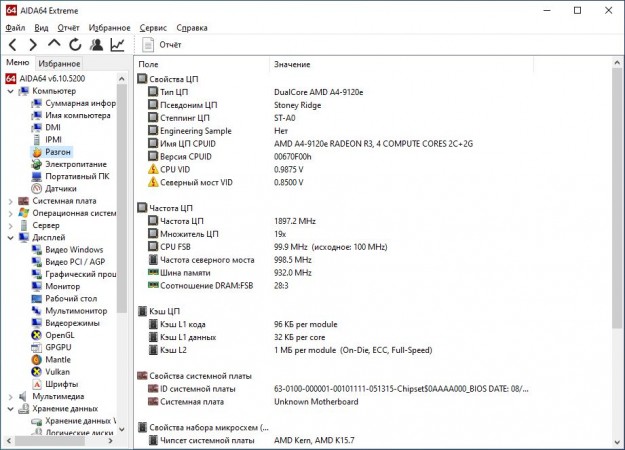Image resolution: width=625 pixels, height=450 pixels.
Task: Select the Vulkan tree item
Action: tap(58, 371)
